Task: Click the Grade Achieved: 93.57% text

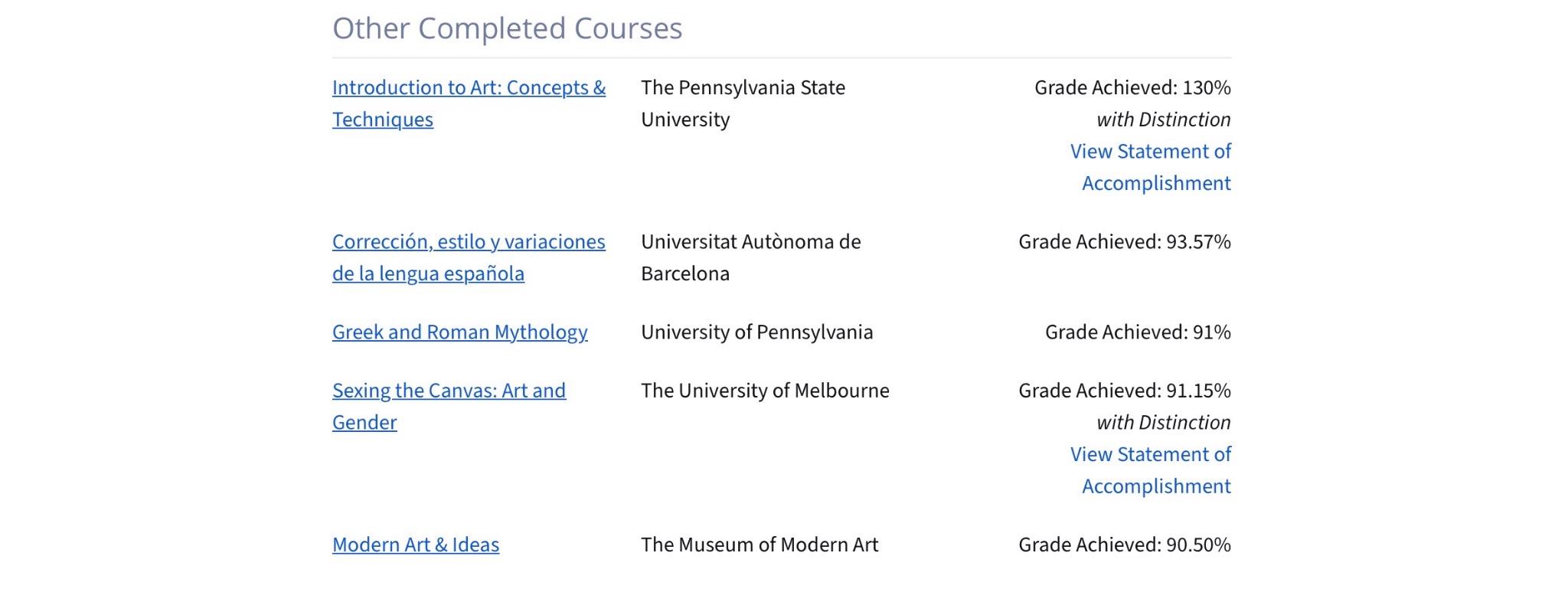Action: click(x=1124, y=242)
